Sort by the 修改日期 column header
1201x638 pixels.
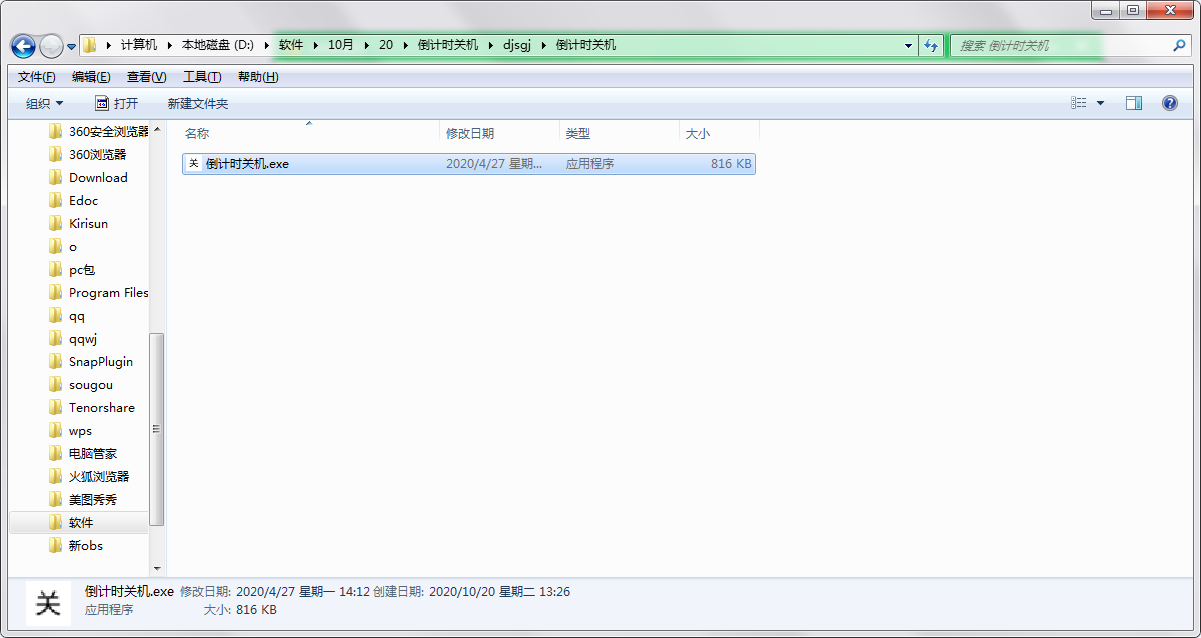pyautogui.click(x=470, y=133)
